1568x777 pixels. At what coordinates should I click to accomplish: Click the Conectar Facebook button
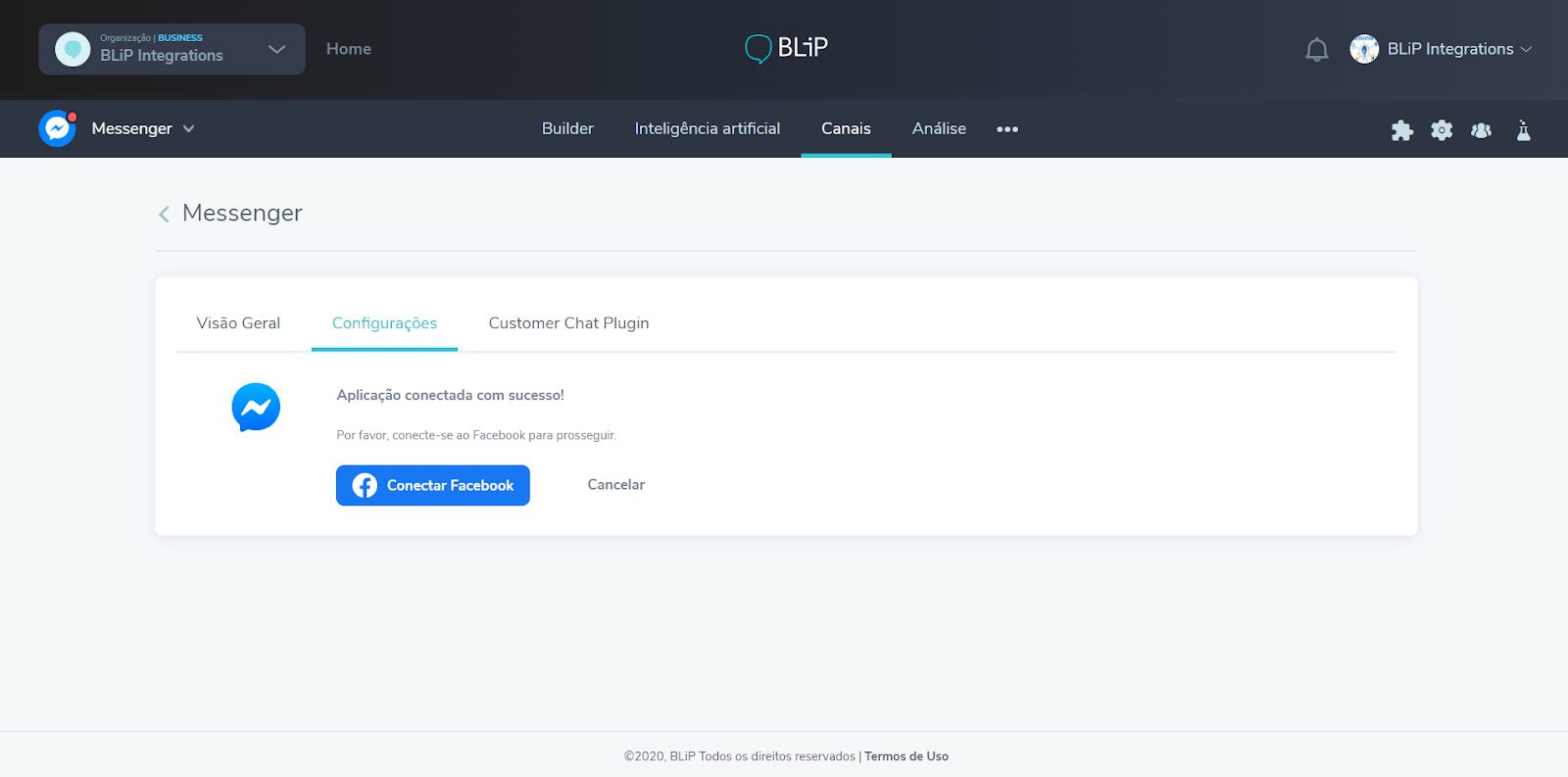pyautogui.click(x=433, y=485)
